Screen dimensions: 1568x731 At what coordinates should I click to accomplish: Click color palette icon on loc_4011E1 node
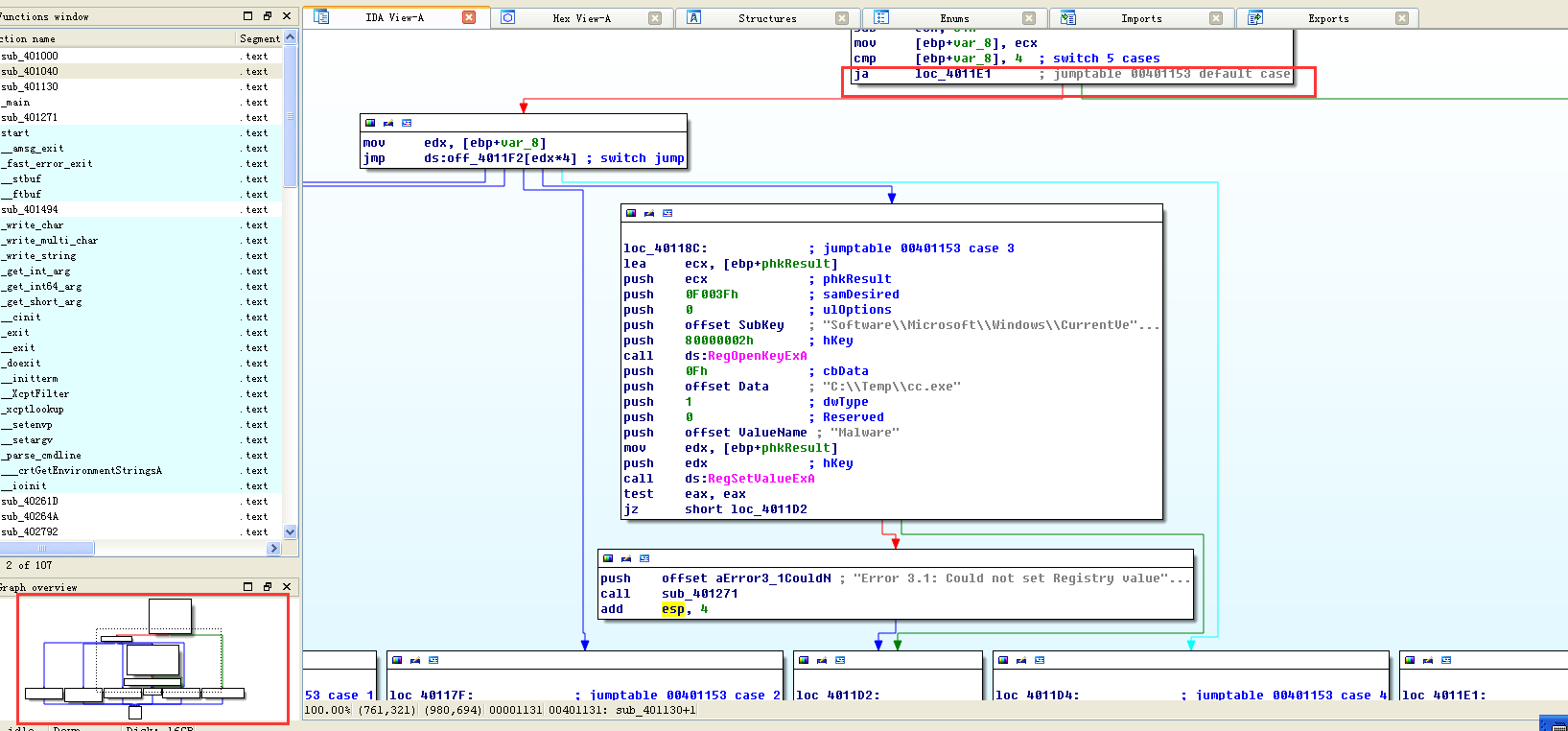point(1410,660)
